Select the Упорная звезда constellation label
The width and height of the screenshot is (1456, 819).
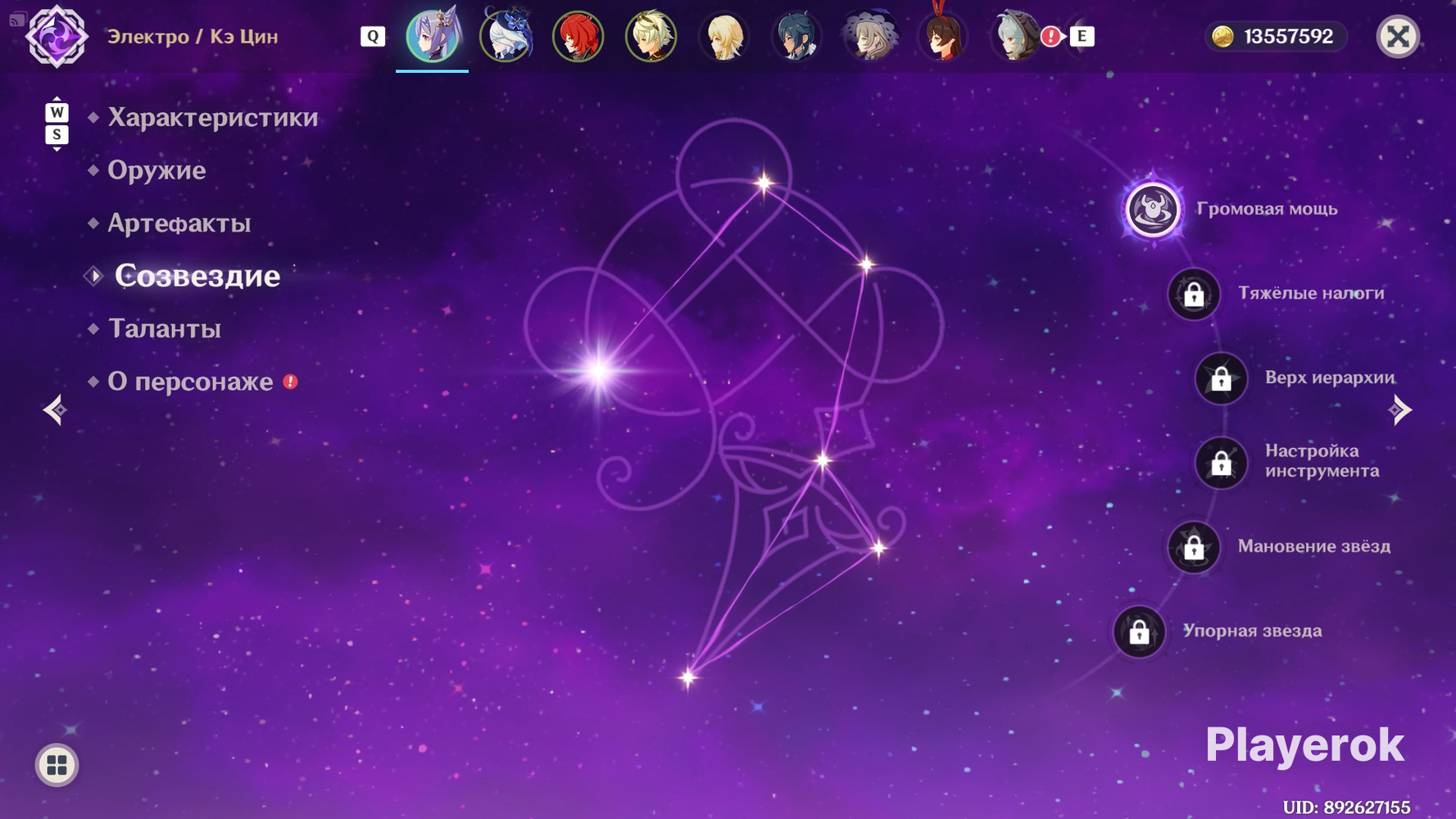1252,631
